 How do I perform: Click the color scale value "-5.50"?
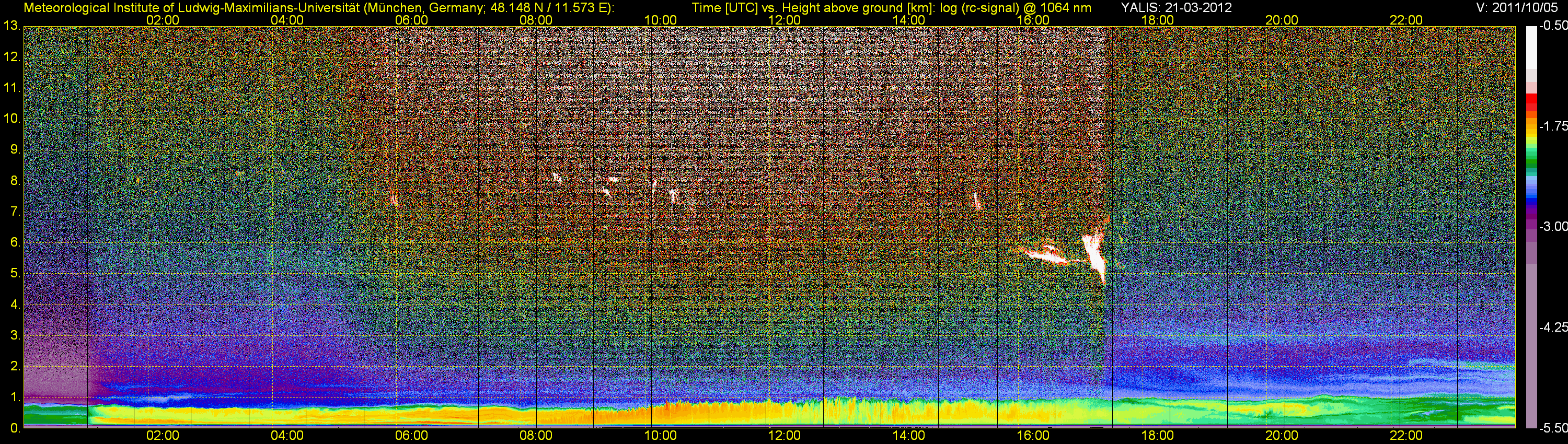point(1553,428)
